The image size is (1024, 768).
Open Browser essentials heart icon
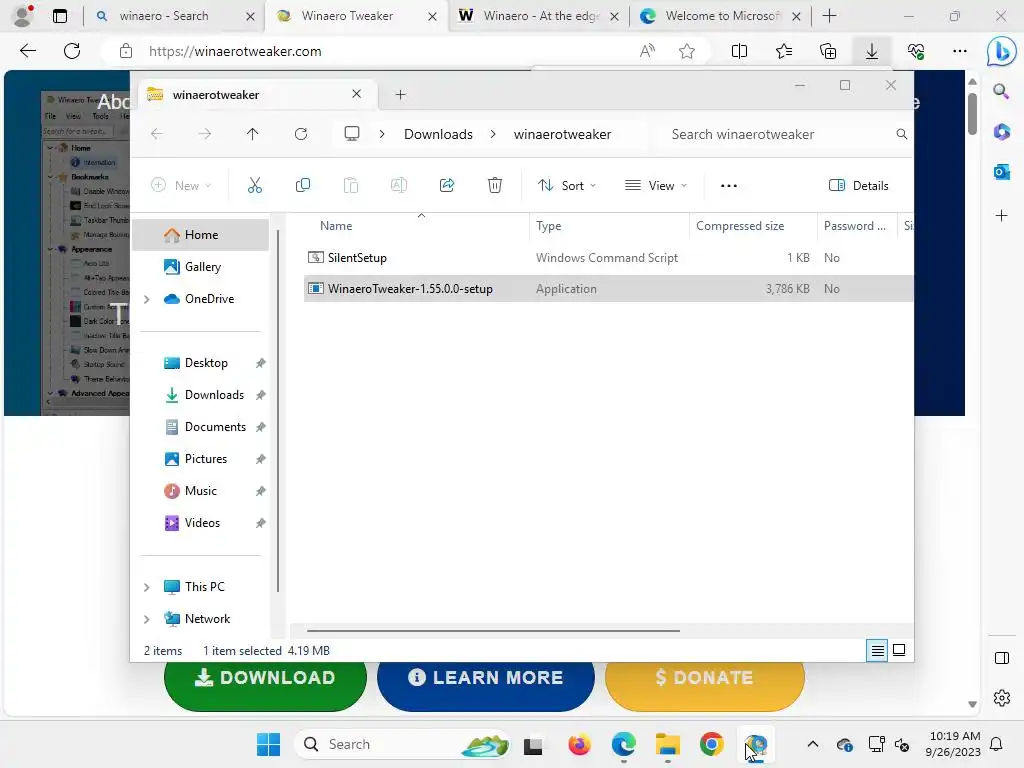tap(916, 51)
